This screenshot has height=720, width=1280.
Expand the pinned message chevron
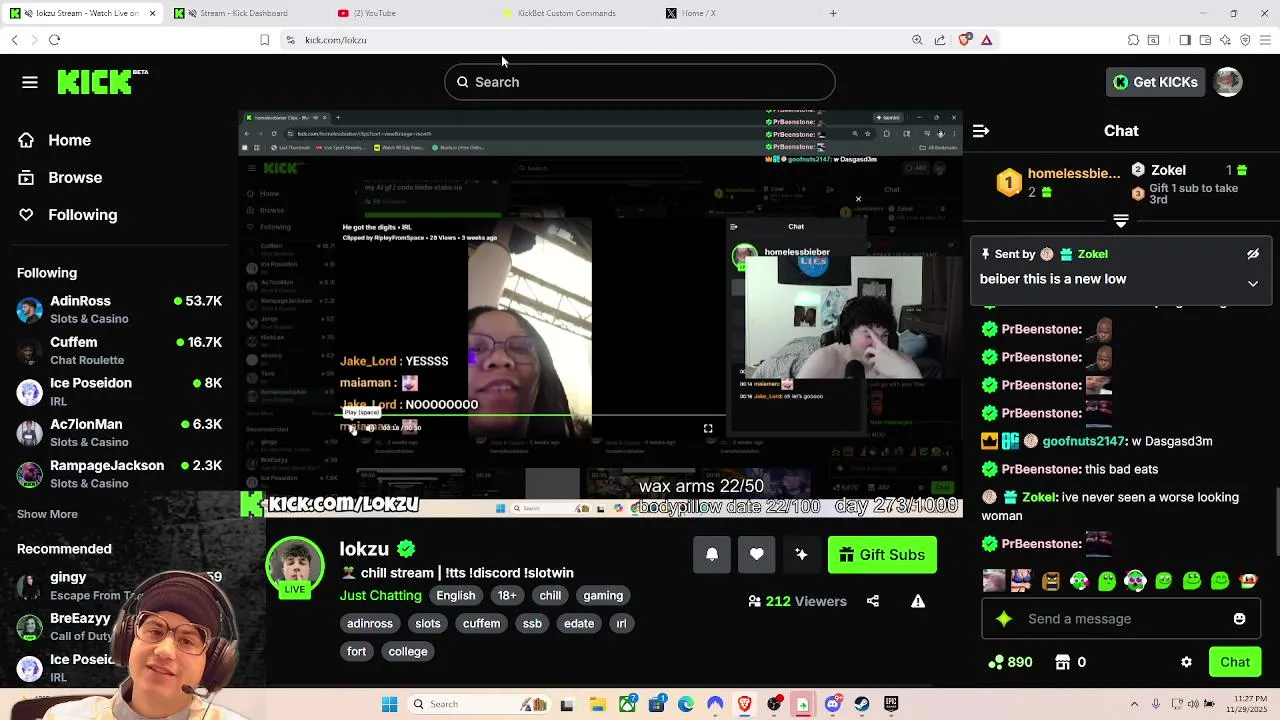click(1253, 284)
